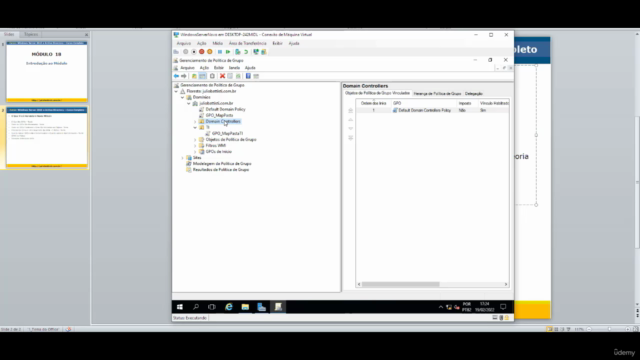Collapse the Floresta juliobattisti.com.br node
Screen dimensions: 640x360
(176, 91)
